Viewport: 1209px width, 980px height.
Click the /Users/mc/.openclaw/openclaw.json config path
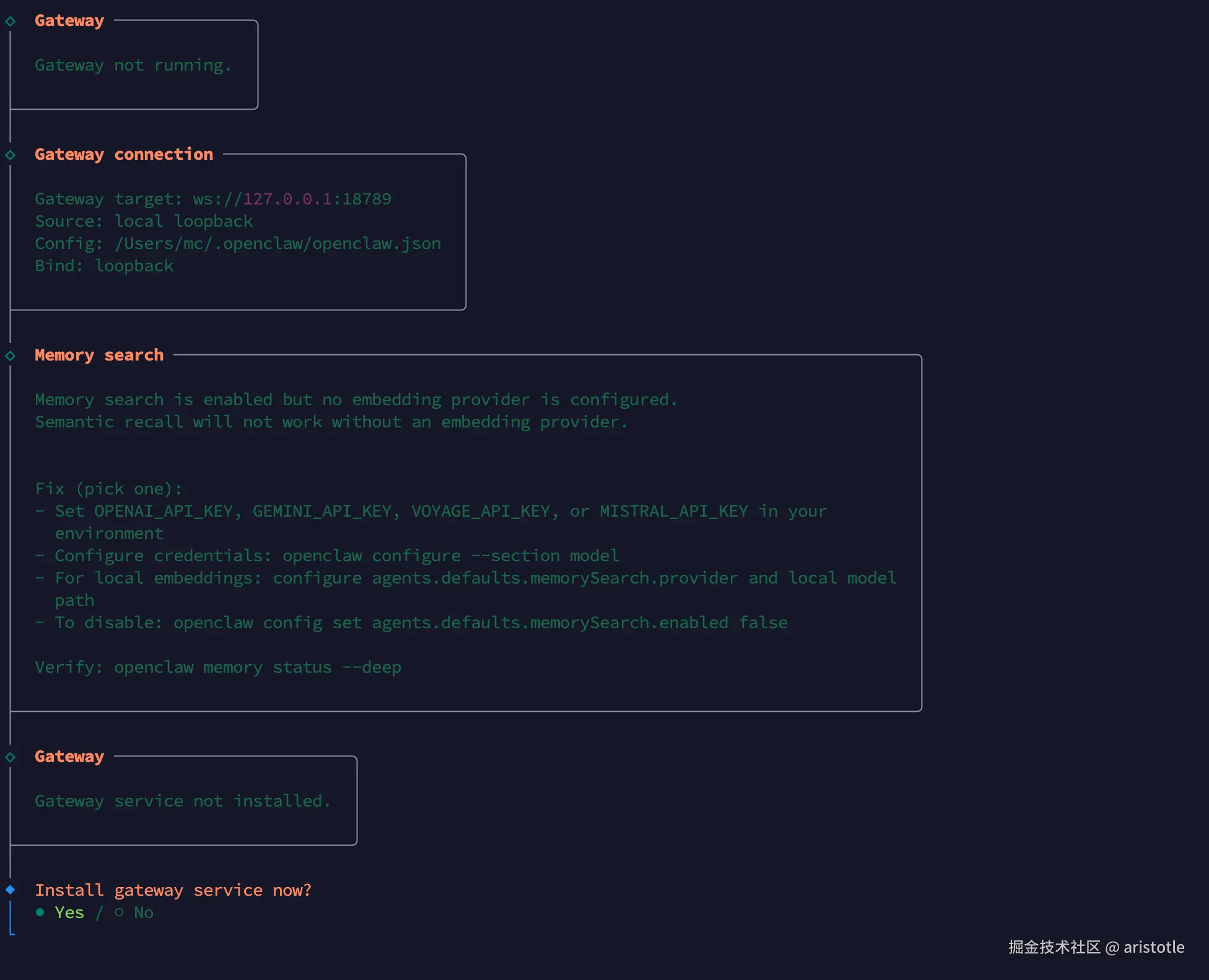(277, 243)
